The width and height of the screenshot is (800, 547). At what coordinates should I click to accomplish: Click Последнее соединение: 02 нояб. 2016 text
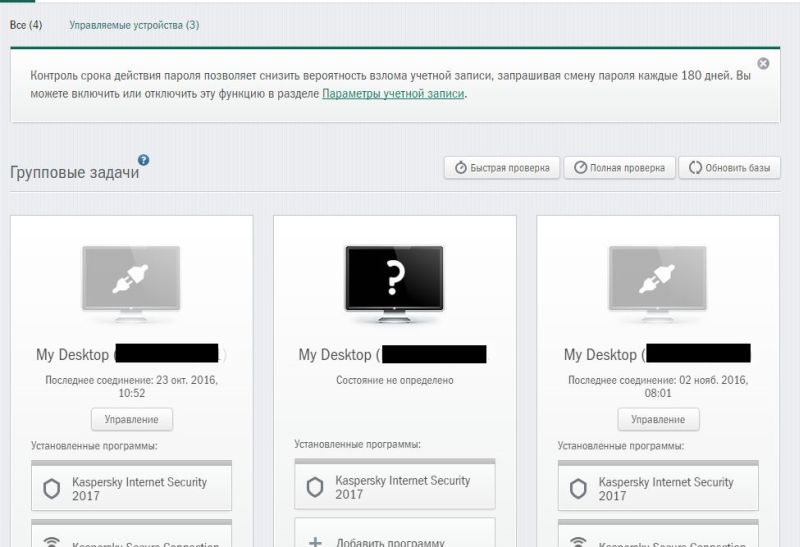click(658, 386)
